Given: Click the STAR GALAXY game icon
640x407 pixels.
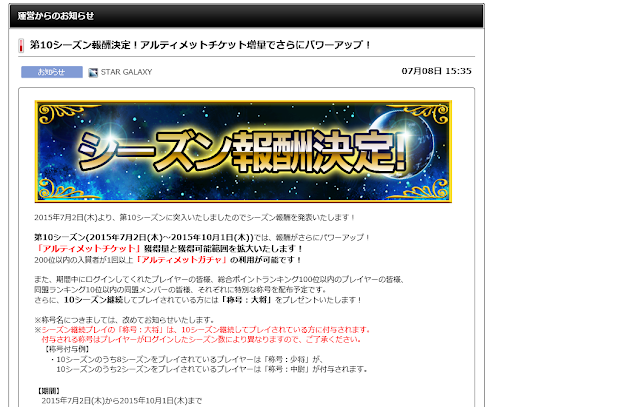Looking at the screenshot, I should click(93, 72).
